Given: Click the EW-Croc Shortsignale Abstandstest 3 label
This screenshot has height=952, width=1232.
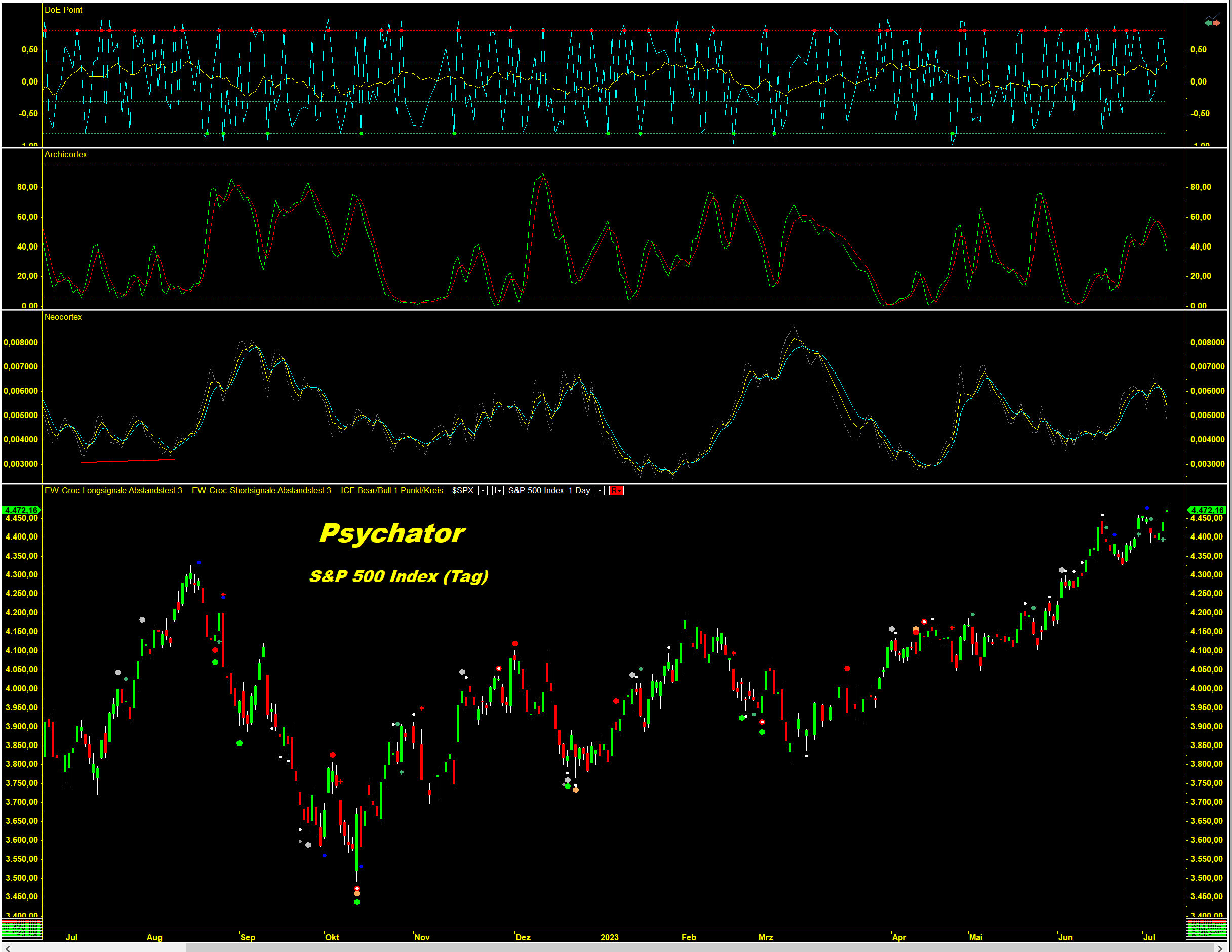Looking at the screenshot, I should pos(261,490).
